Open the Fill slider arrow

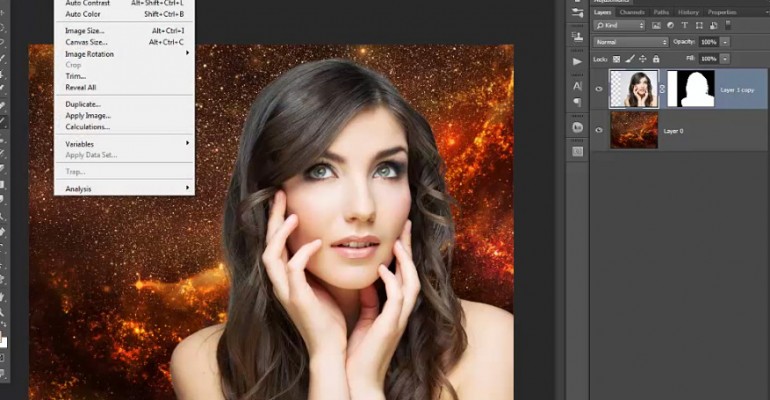pos(725,59)
